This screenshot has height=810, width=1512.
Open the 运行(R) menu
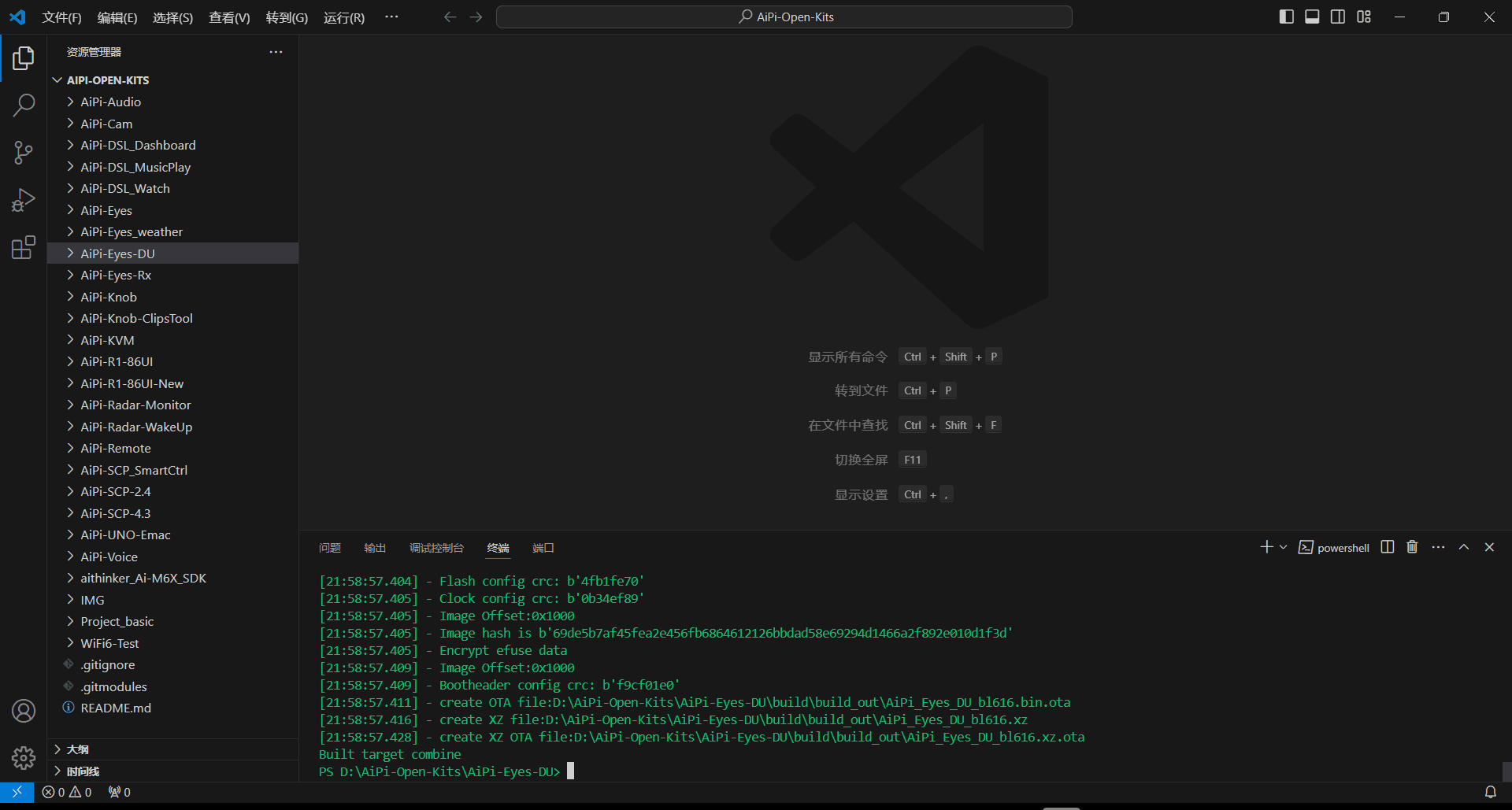click(x=344, y=17)
